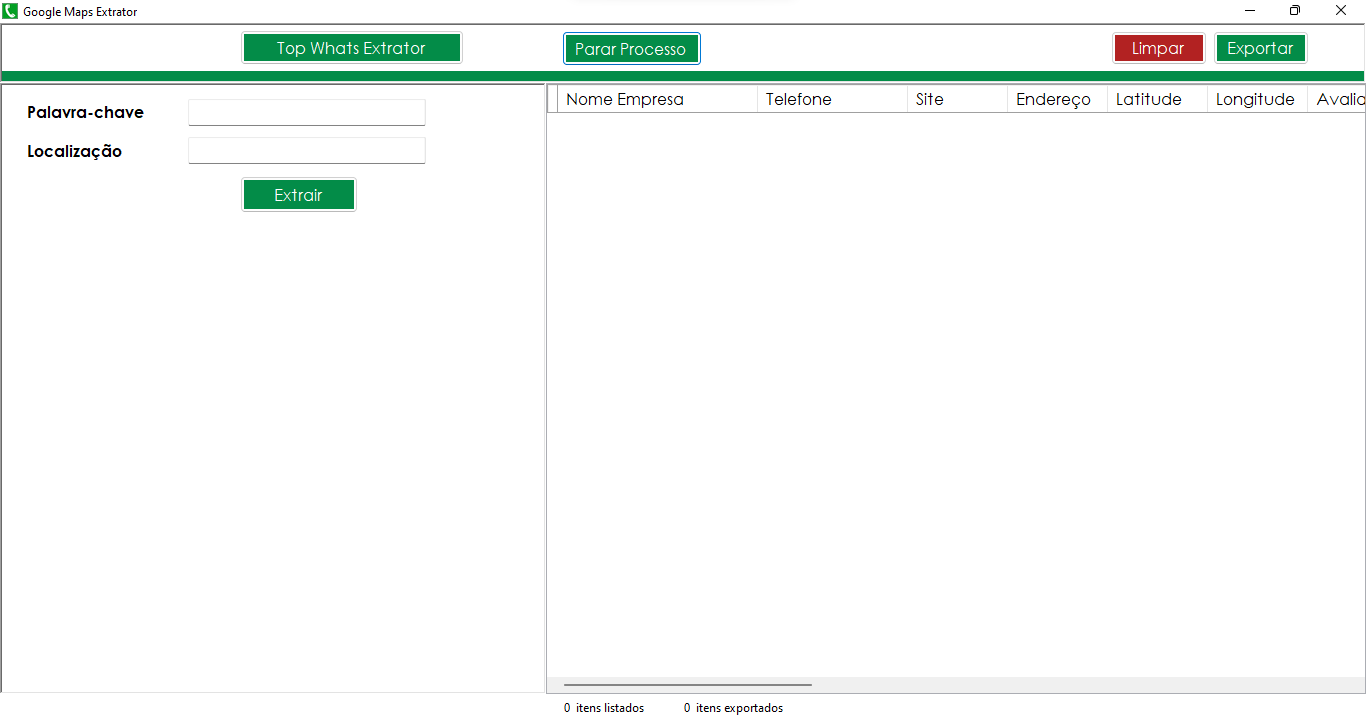Focus the Palavra-chave input field
Screen dimensions: 1366x717
pos(307,112)
